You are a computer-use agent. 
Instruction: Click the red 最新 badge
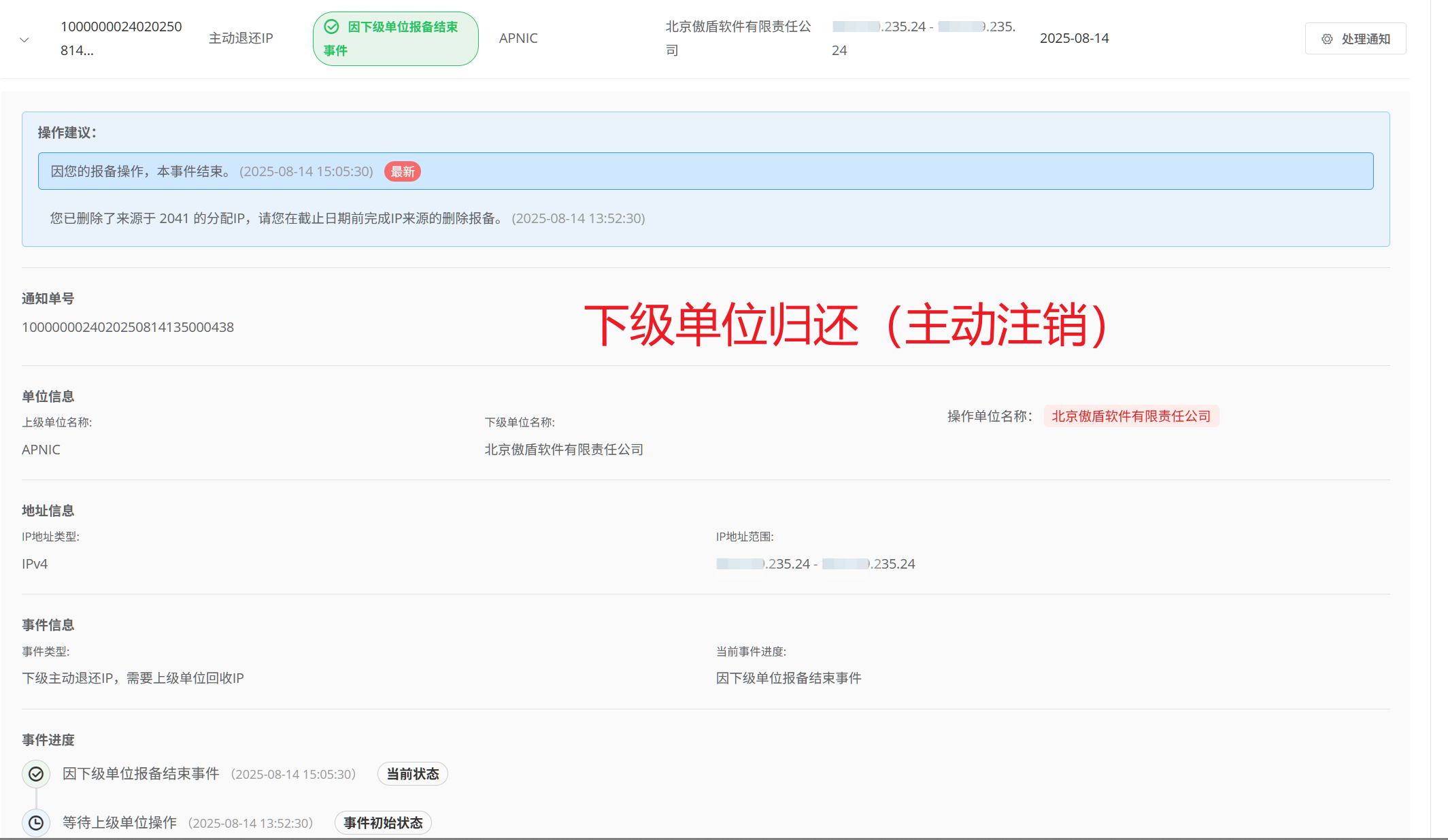pyautogui.click(x=402, y=171)
